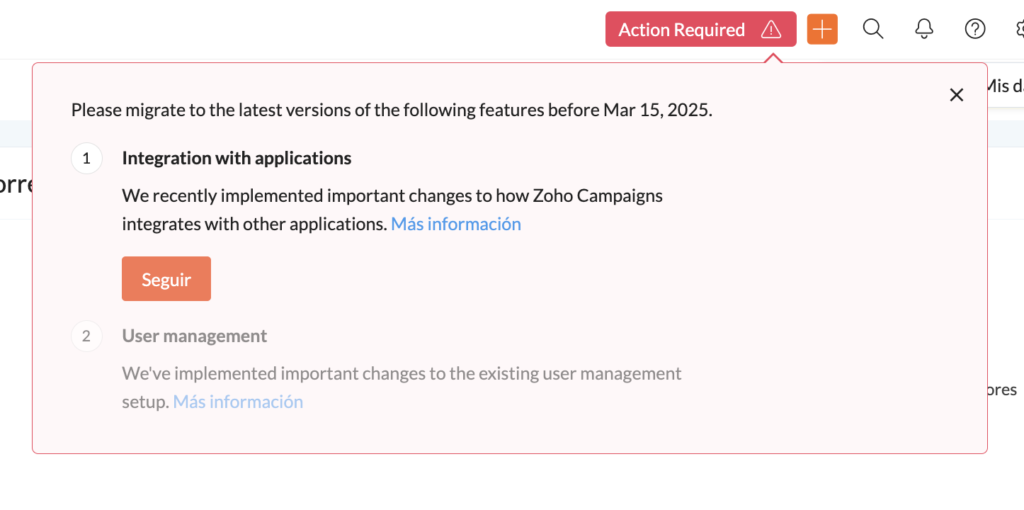The width and height of the screenshot is (1024, 510).
Task: Open Más información link for User management
Action: pos(238,402)
